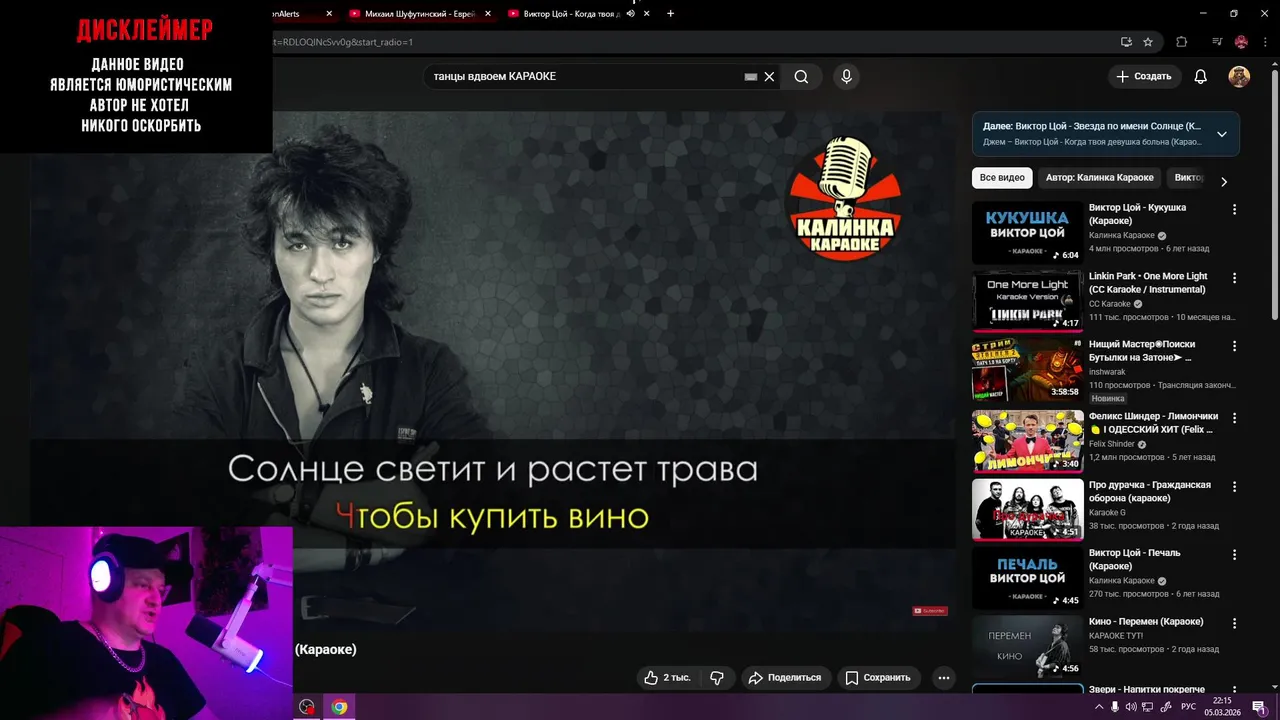
Task: Click the YouTube search magnifier button
Action: [801, 77]
